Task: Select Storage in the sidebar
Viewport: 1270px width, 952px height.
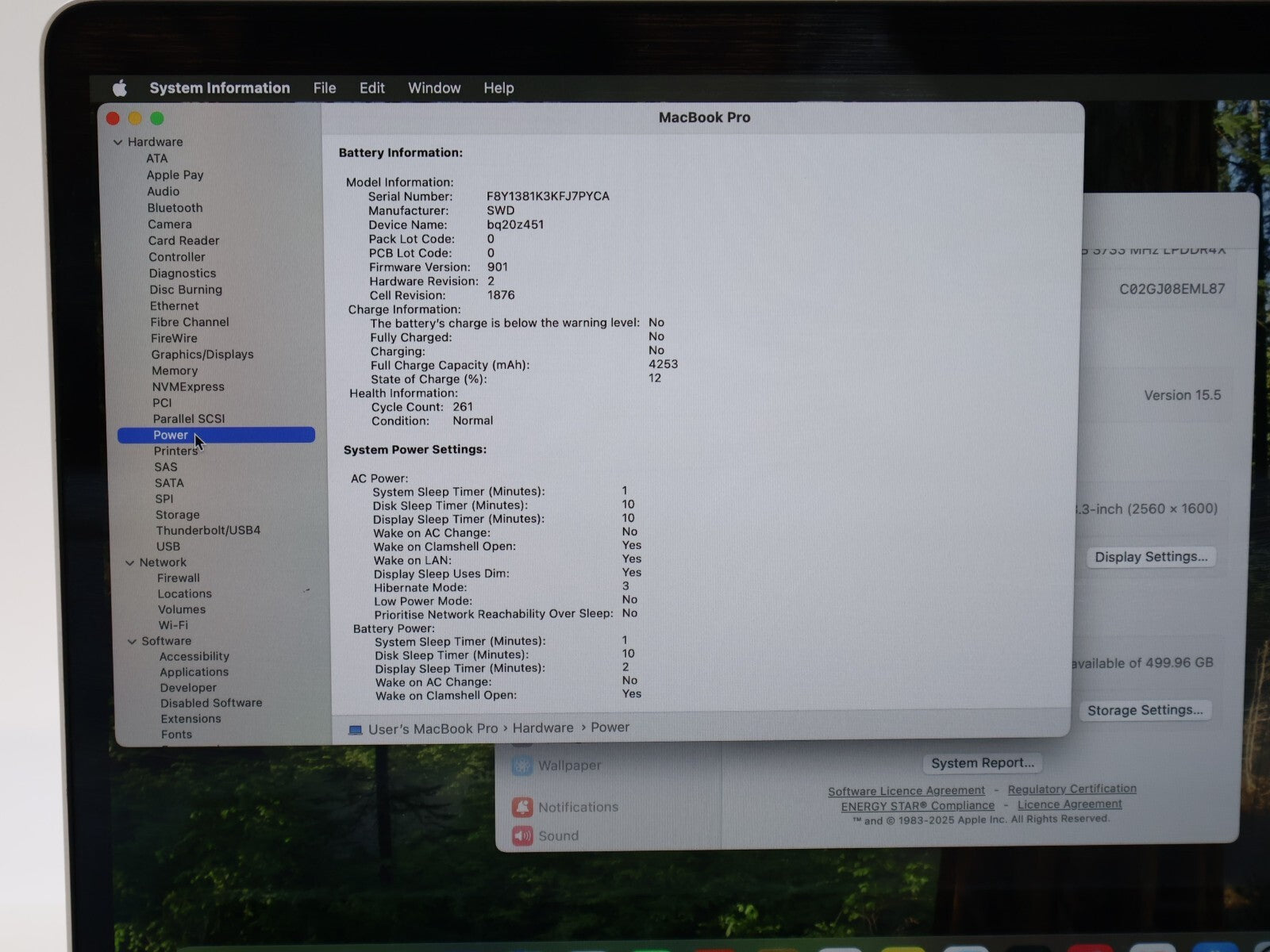Action: point(177,515)
